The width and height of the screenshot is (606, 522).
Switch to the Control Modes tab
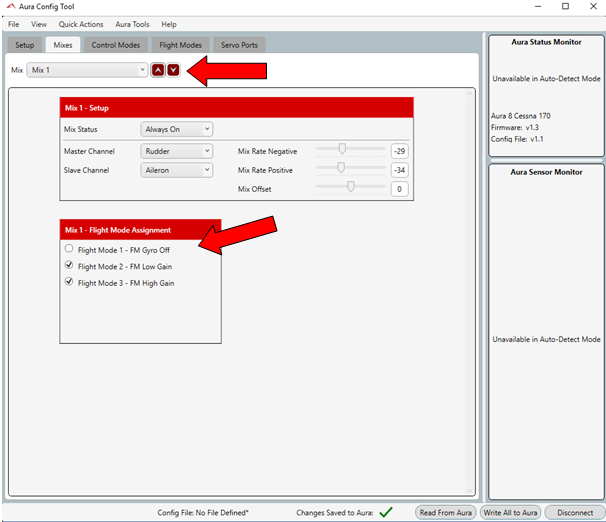[116, 45]
